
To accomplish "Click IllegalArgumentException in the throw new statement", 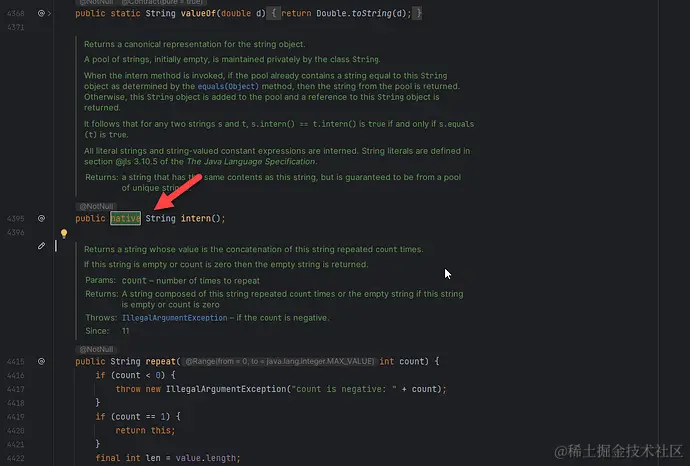I will 226,389.
